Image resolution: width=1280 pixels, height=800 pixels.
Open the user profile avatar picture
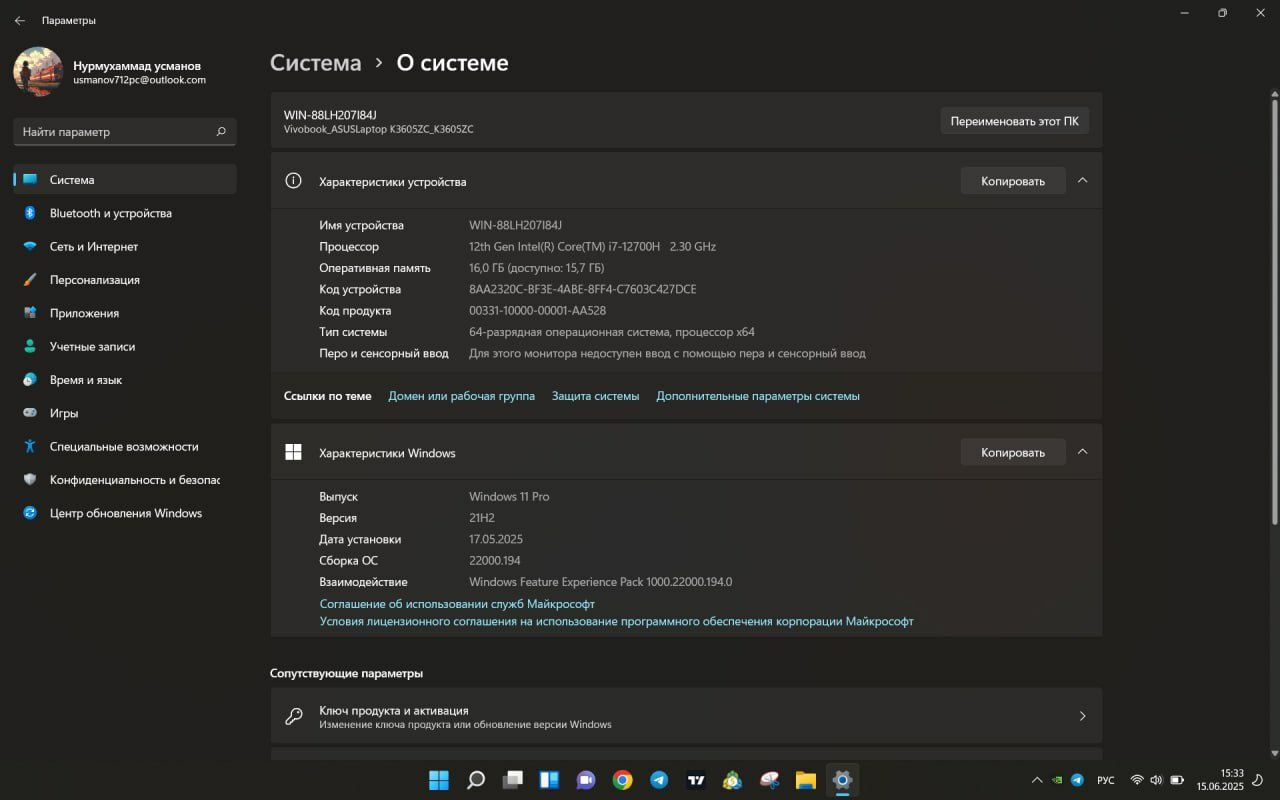coord(38,72)
